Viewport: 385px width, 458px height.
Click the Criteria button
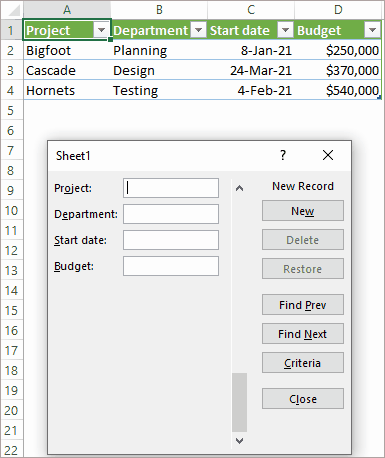click(303, 363)
